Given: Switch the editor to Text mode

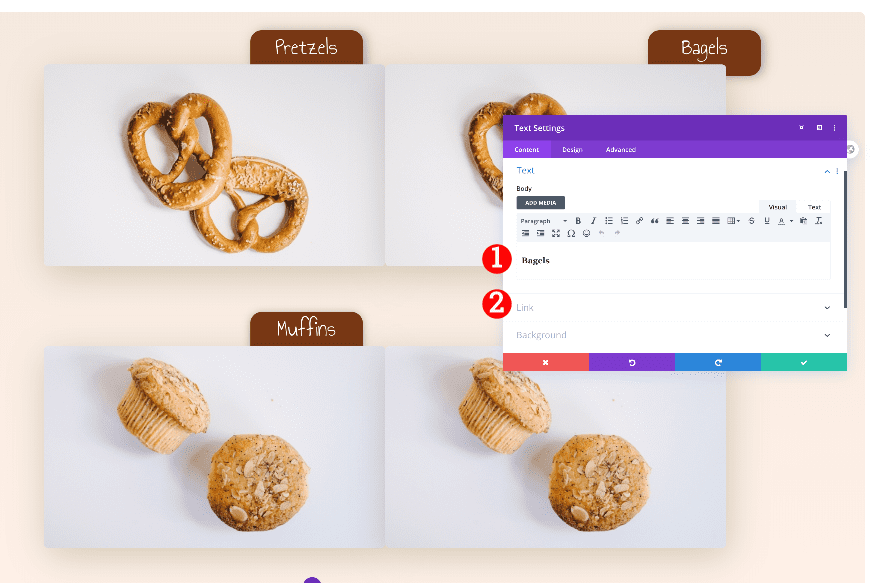Looking at the screenshot, I should pyautogui.click(x=814, y=207).
